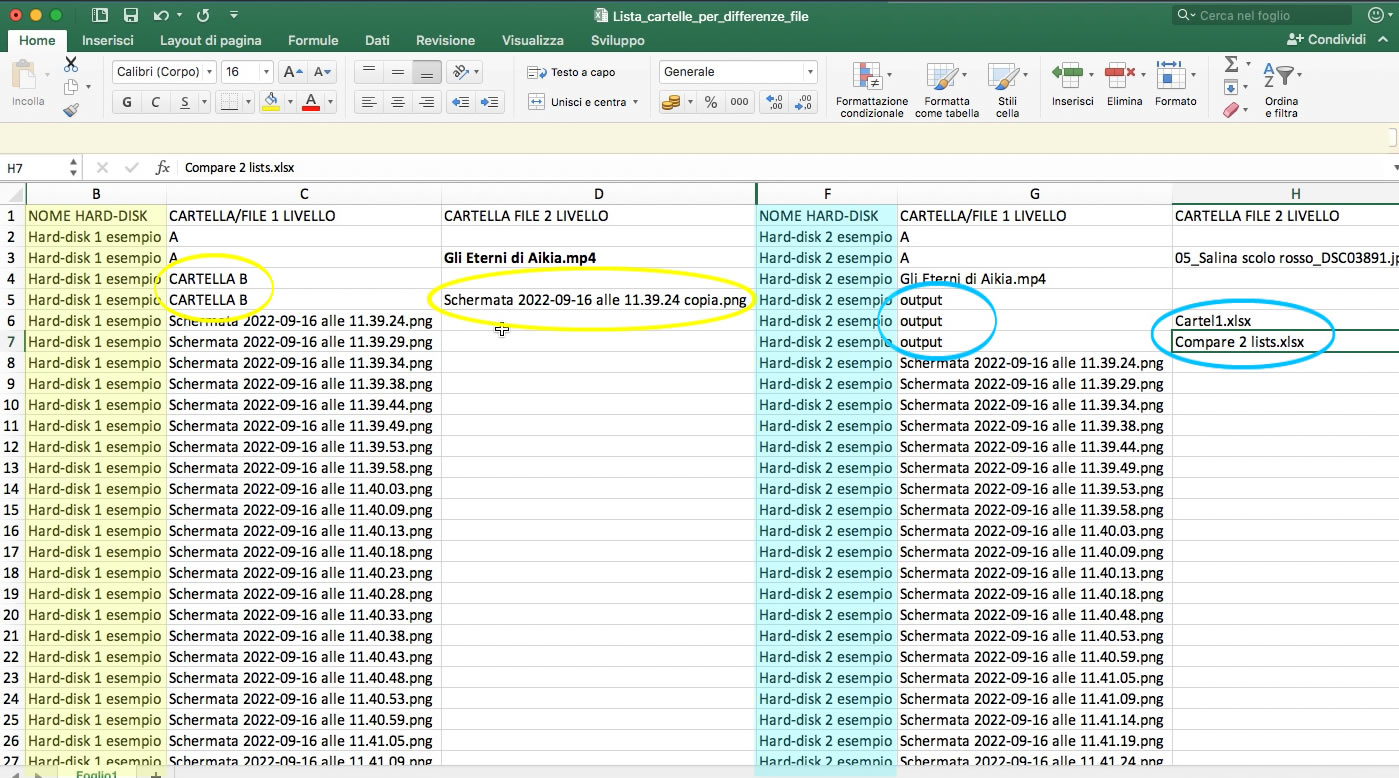Toggle top vertical alignment
This screenshot has width=1399, height=778.
[369, 72]
